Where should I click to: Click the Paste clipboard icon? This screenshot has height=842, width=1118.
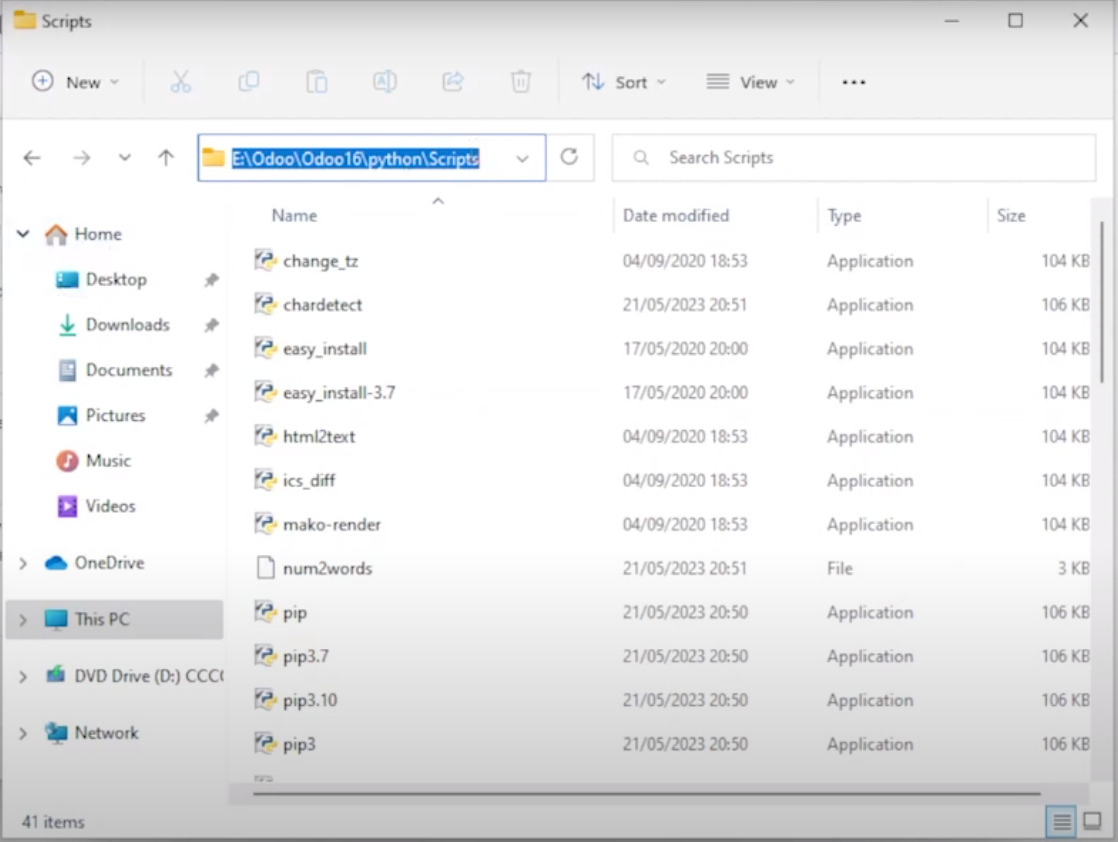tap(317, 82)
